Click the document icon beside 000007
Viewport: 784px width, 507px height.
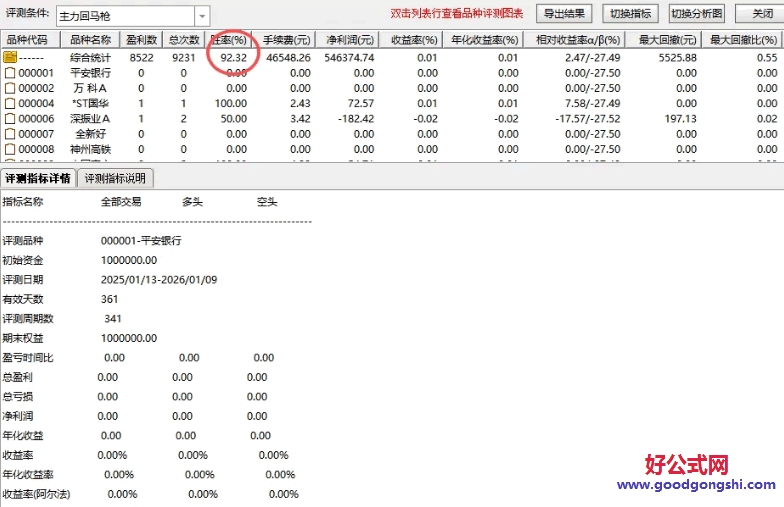(10, 134)
